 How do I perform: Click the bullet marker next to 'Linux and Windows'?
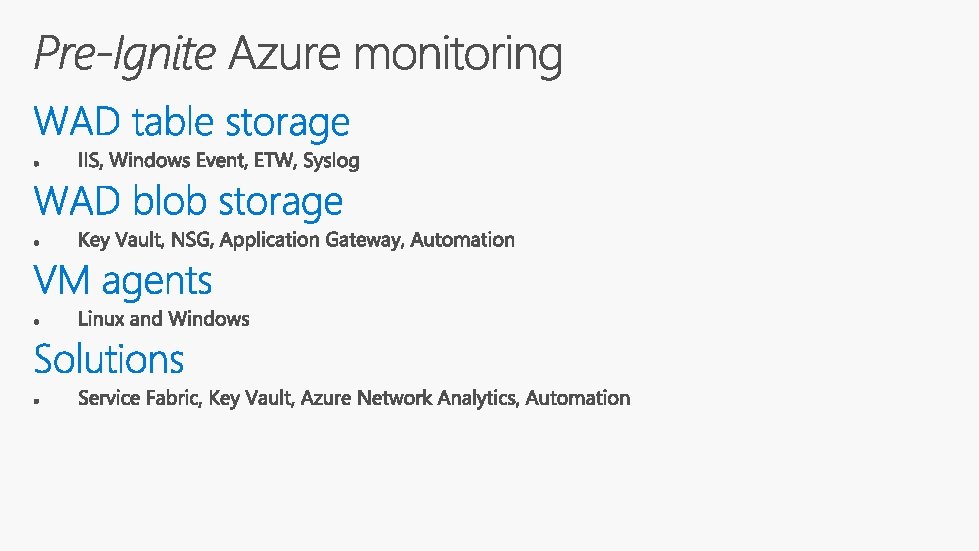coord(36,321)
